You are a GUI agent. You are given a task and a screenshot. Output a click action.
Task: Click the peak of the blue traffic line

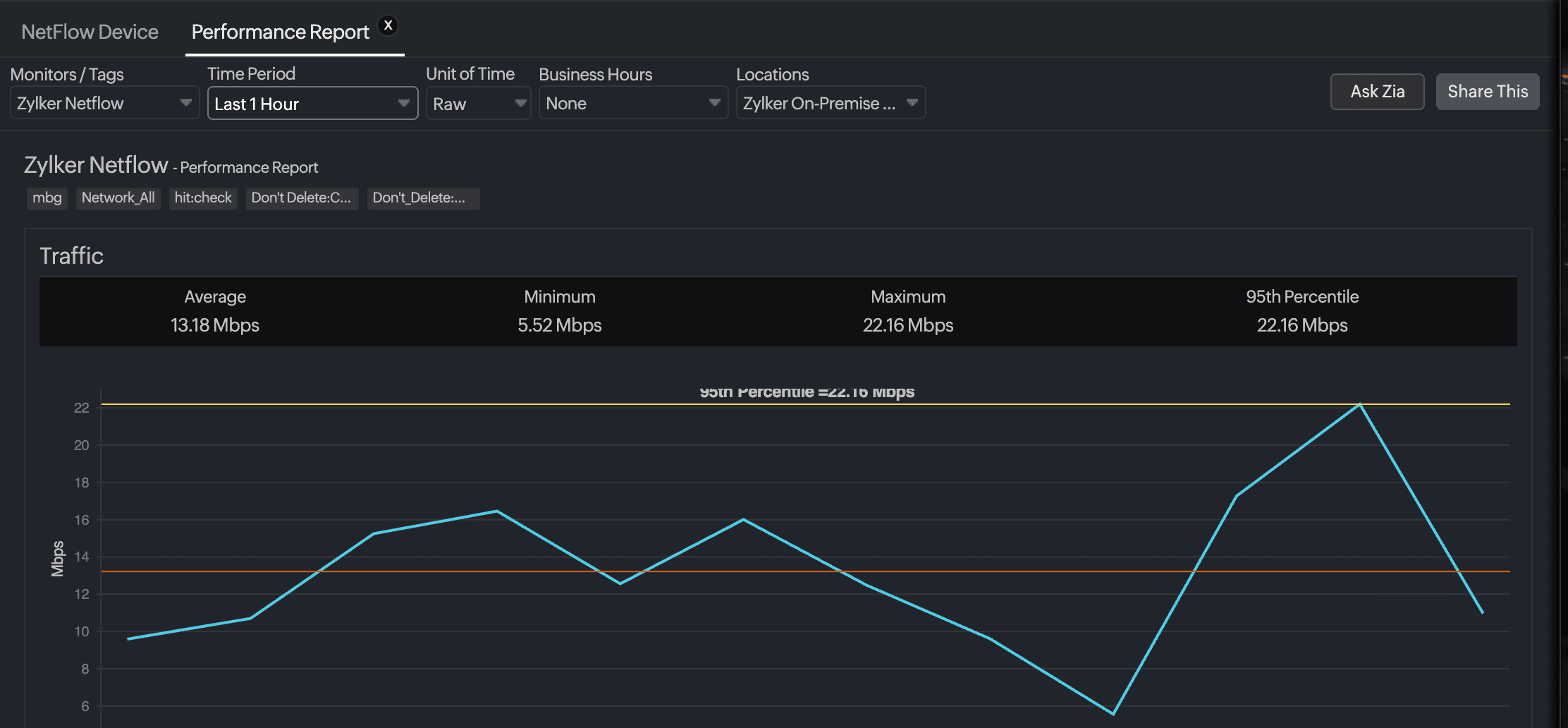pyautogui.click(x=1359, y=405)
